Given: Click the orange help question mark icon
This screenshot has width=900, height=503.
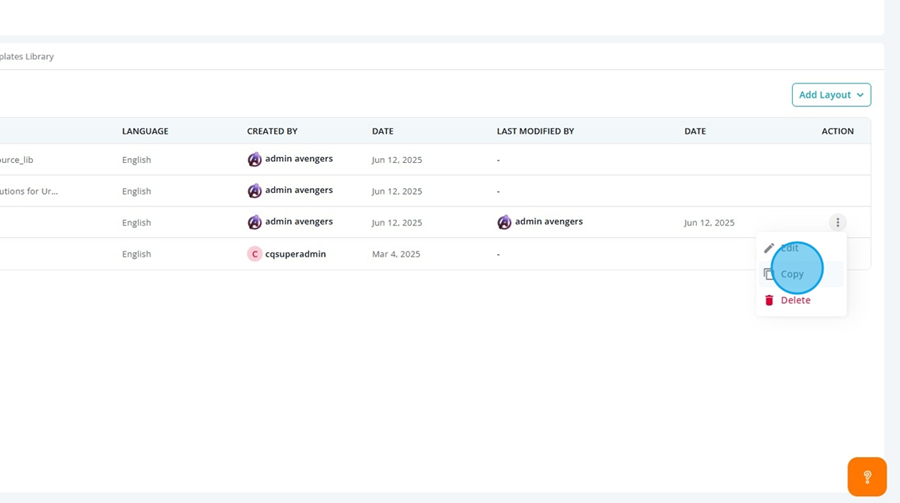Looking at the screenshot, I should click(x=867, y=476).
